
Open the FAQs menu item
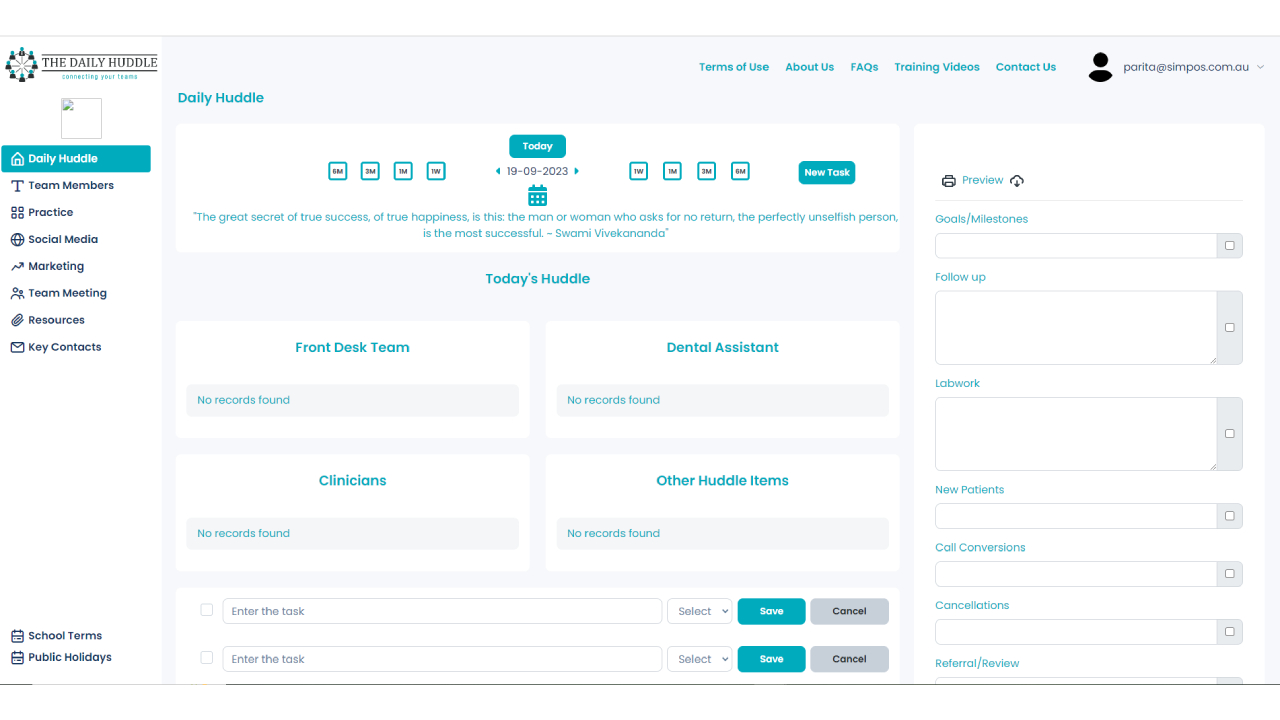tap(864, 67)
